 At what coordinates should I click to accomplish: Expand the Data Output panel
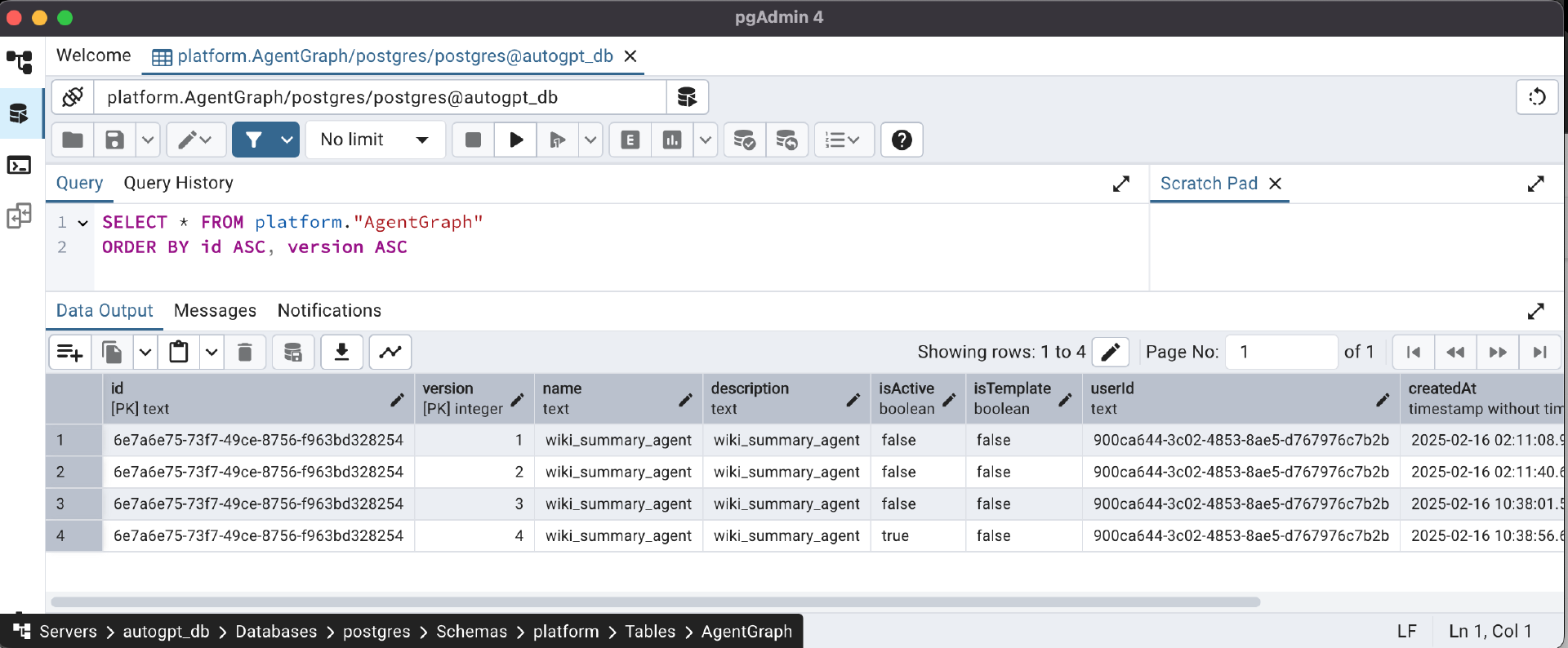(x=1535, y=311)
